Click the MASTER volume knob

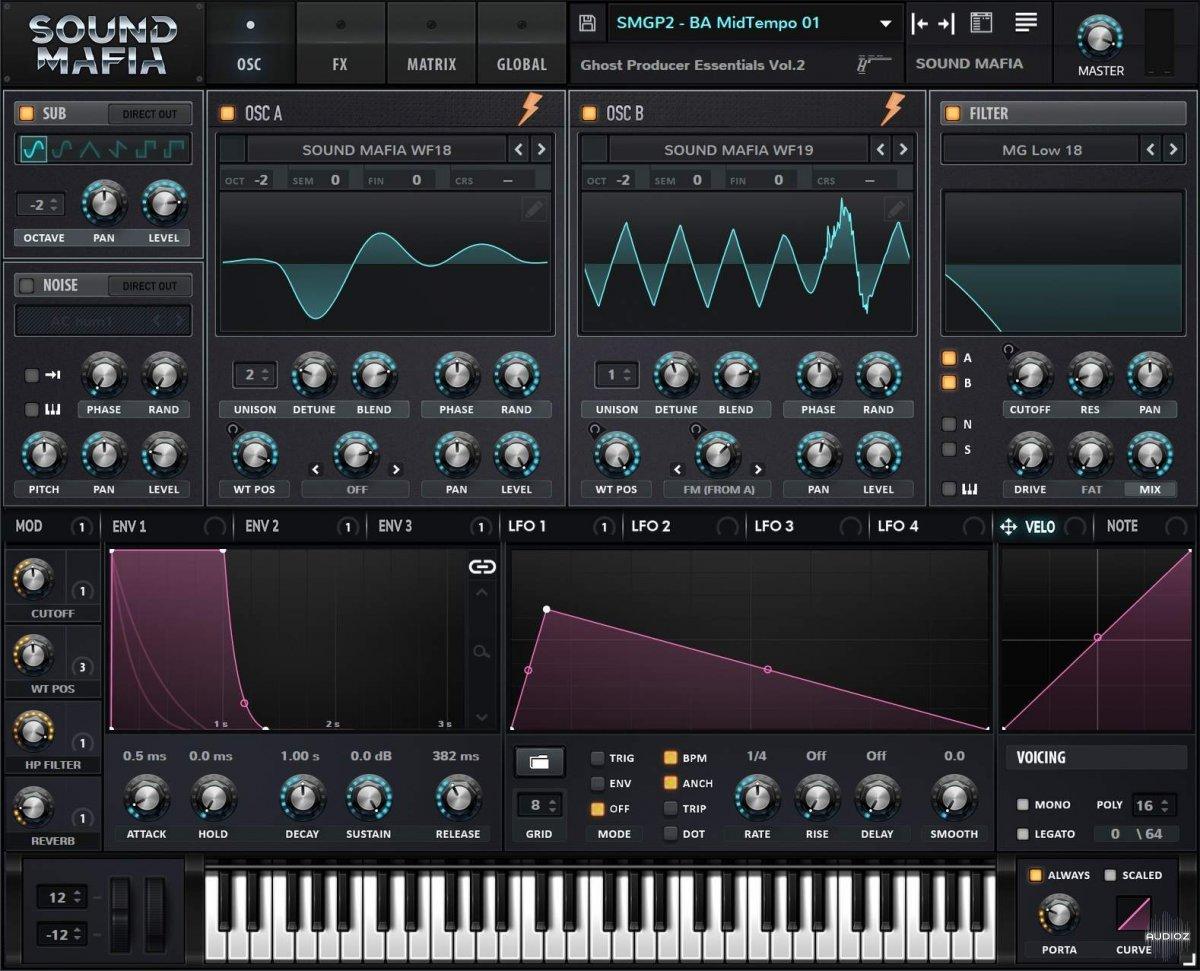point(1100,39)
